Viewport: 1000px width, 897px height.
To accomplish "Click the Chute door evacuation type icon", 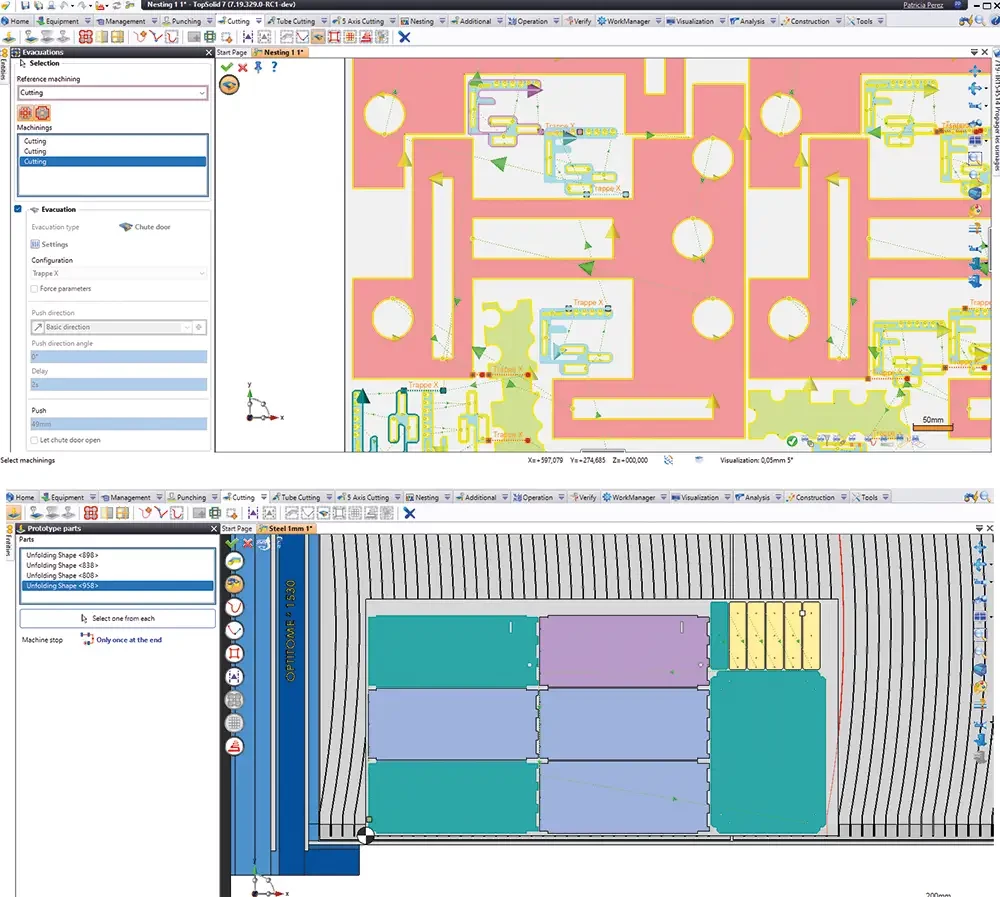I will pyautogui.click(x=126, y=227).
